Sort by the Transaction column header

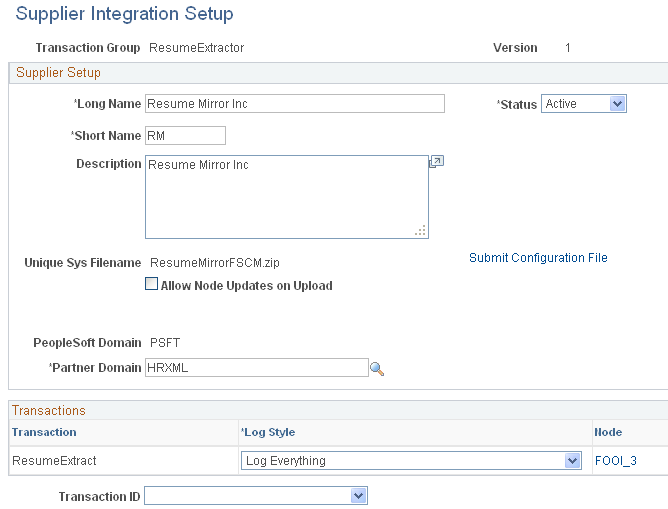pos(44,432)
